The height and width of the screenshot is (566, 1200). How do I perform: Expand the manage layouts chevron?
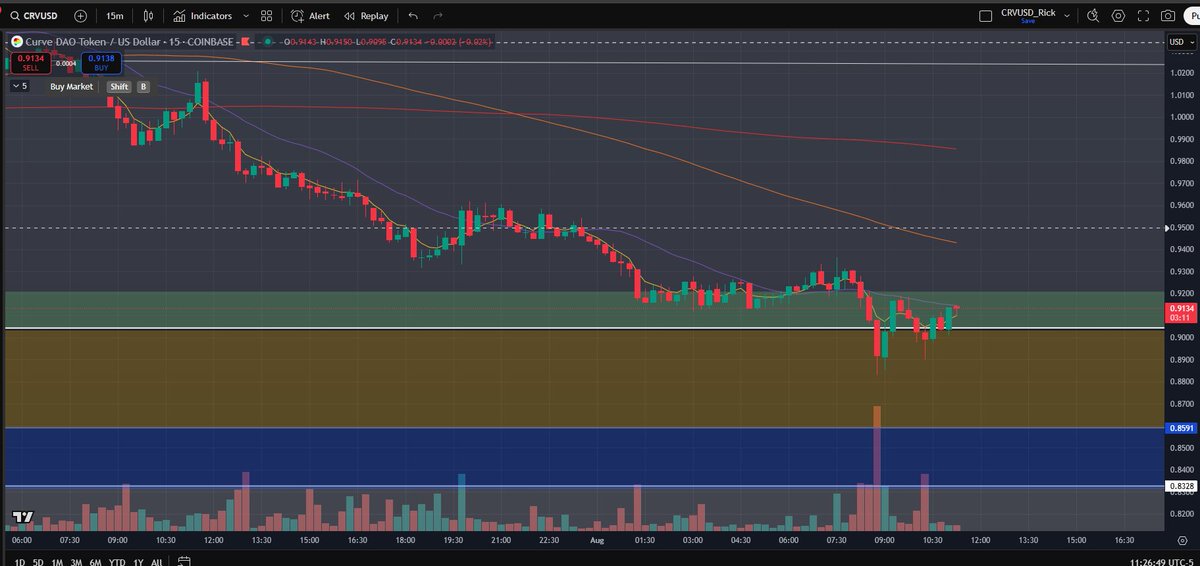pyautogui.click(x=1067, y=16)
